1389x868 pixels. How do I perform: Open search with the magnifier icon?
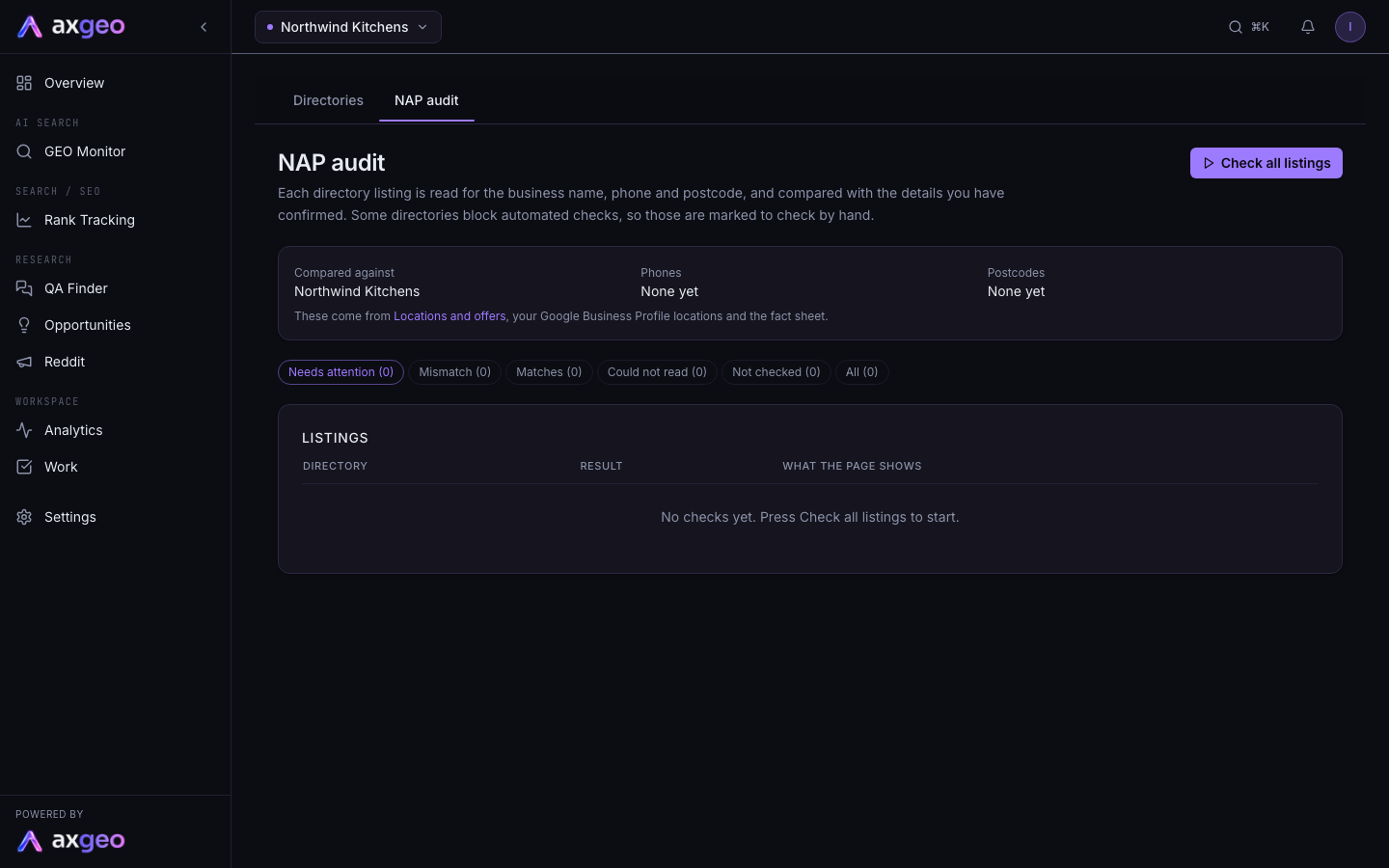point(1236,27)
